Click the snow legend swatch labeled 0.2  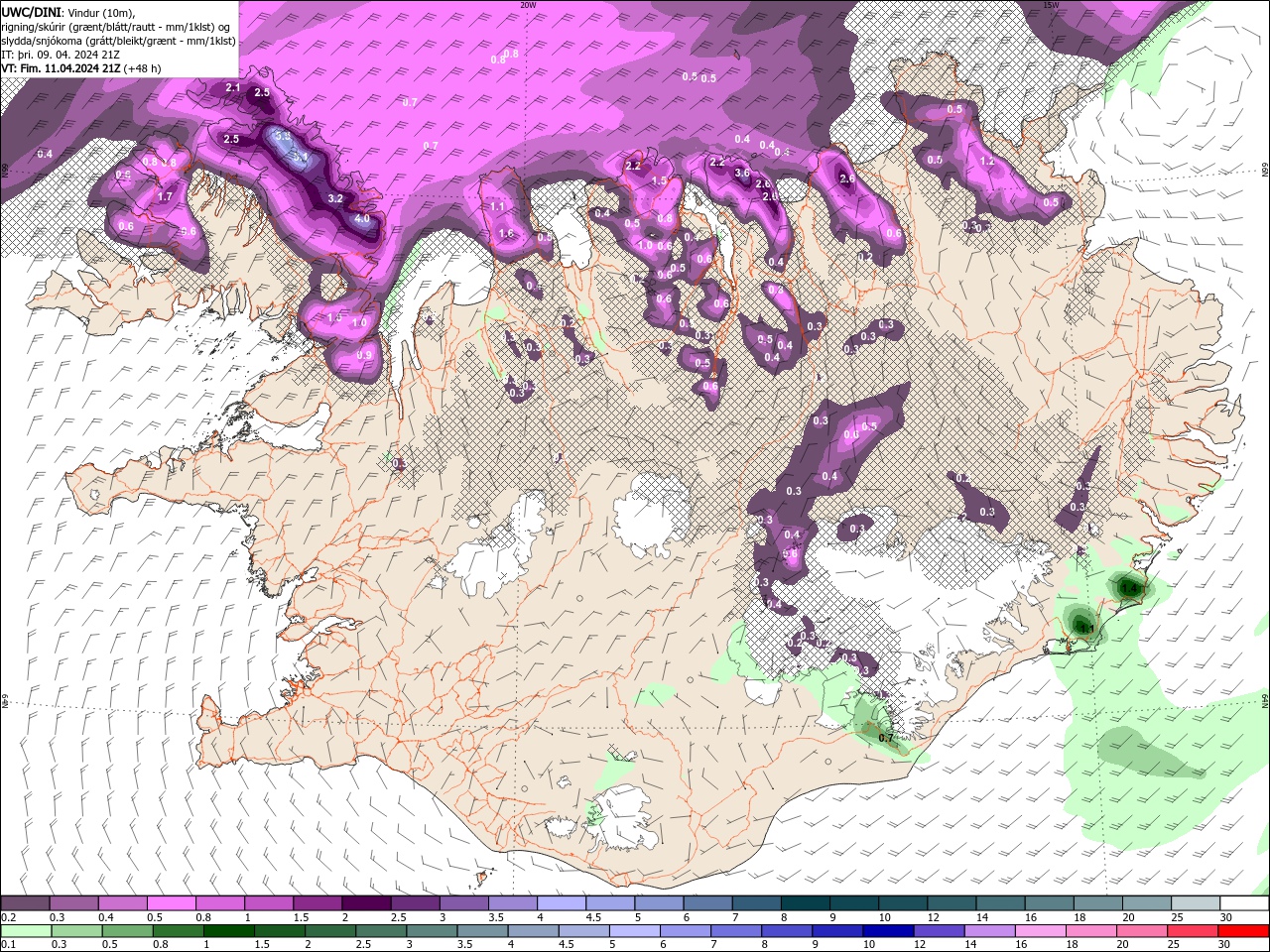(x=25, y=903)
